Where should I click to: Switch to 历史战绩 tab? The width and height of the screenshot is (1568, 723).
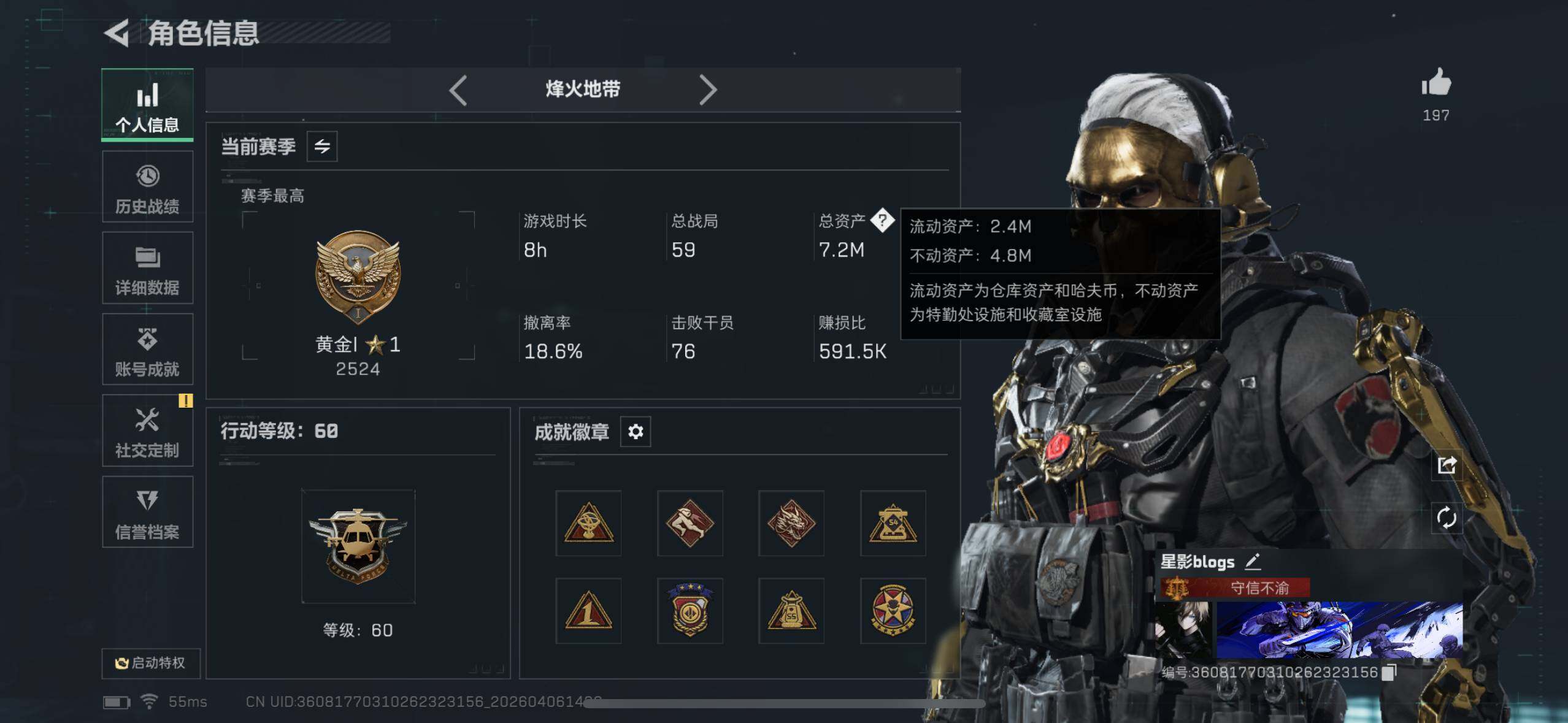click(x=147, y=186)
